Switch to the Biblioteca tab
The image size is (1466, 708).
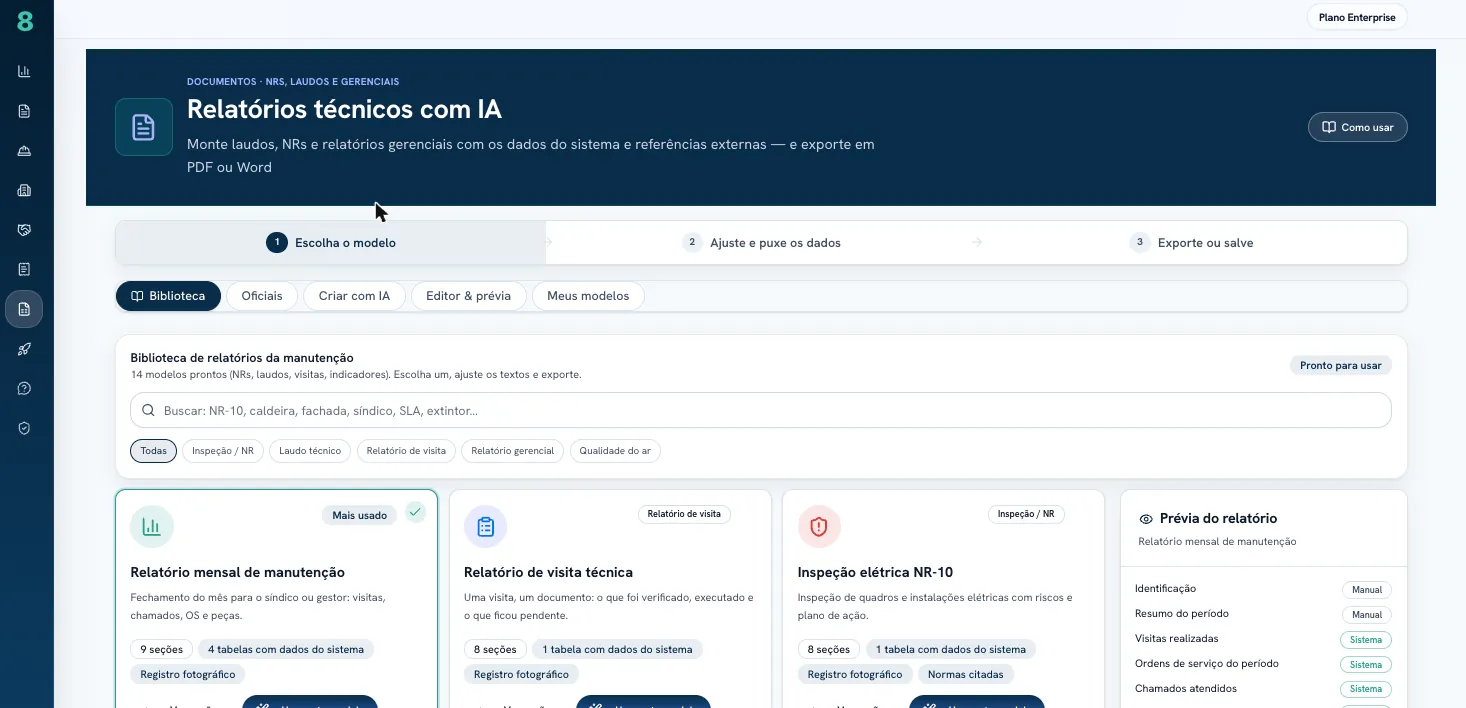(x=168, y=296)
